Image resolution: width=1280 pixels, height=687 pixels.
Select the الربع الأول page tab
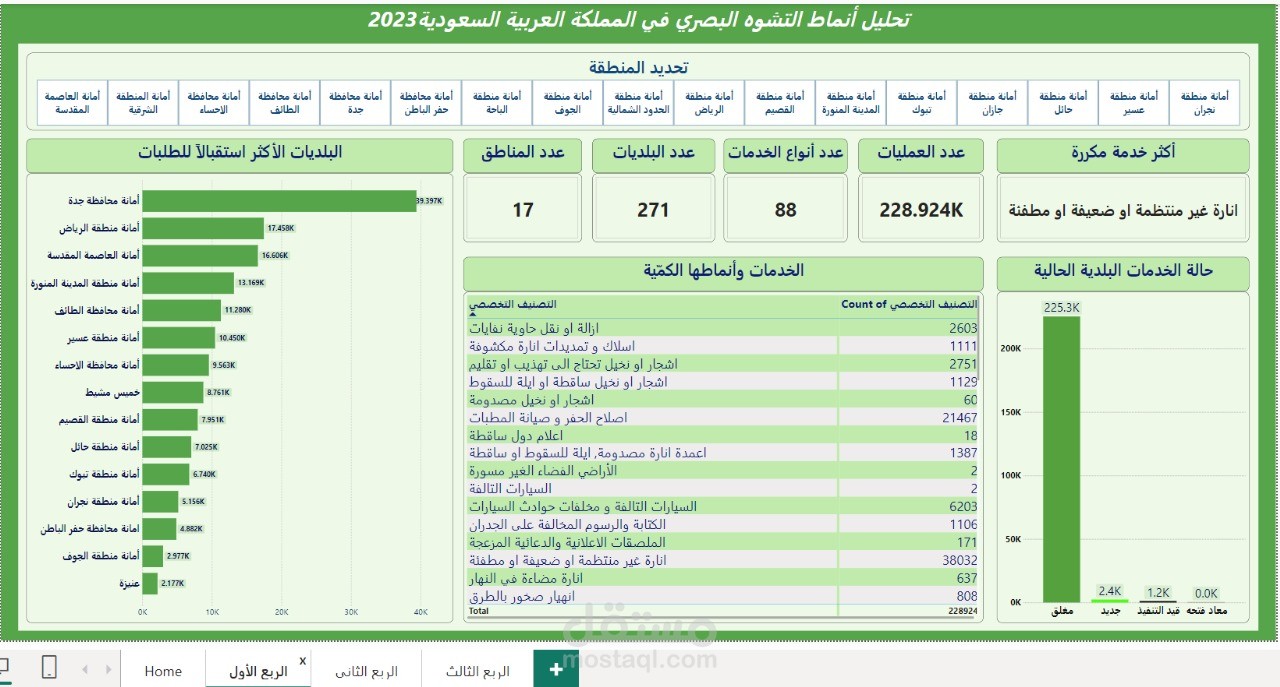(258, 671)
